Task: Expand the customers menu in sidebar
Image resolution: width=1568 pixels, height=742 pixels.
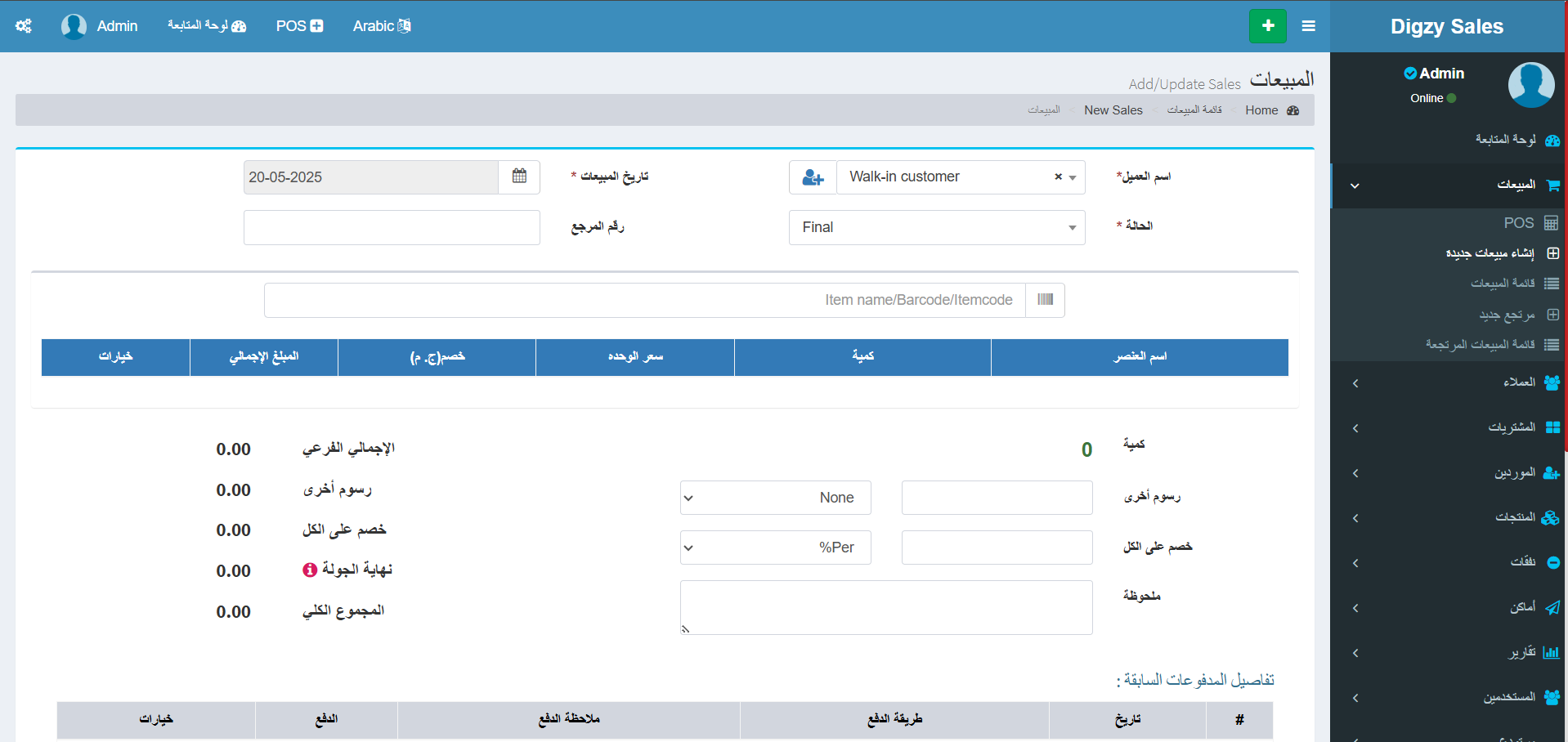Action: 1519,382
